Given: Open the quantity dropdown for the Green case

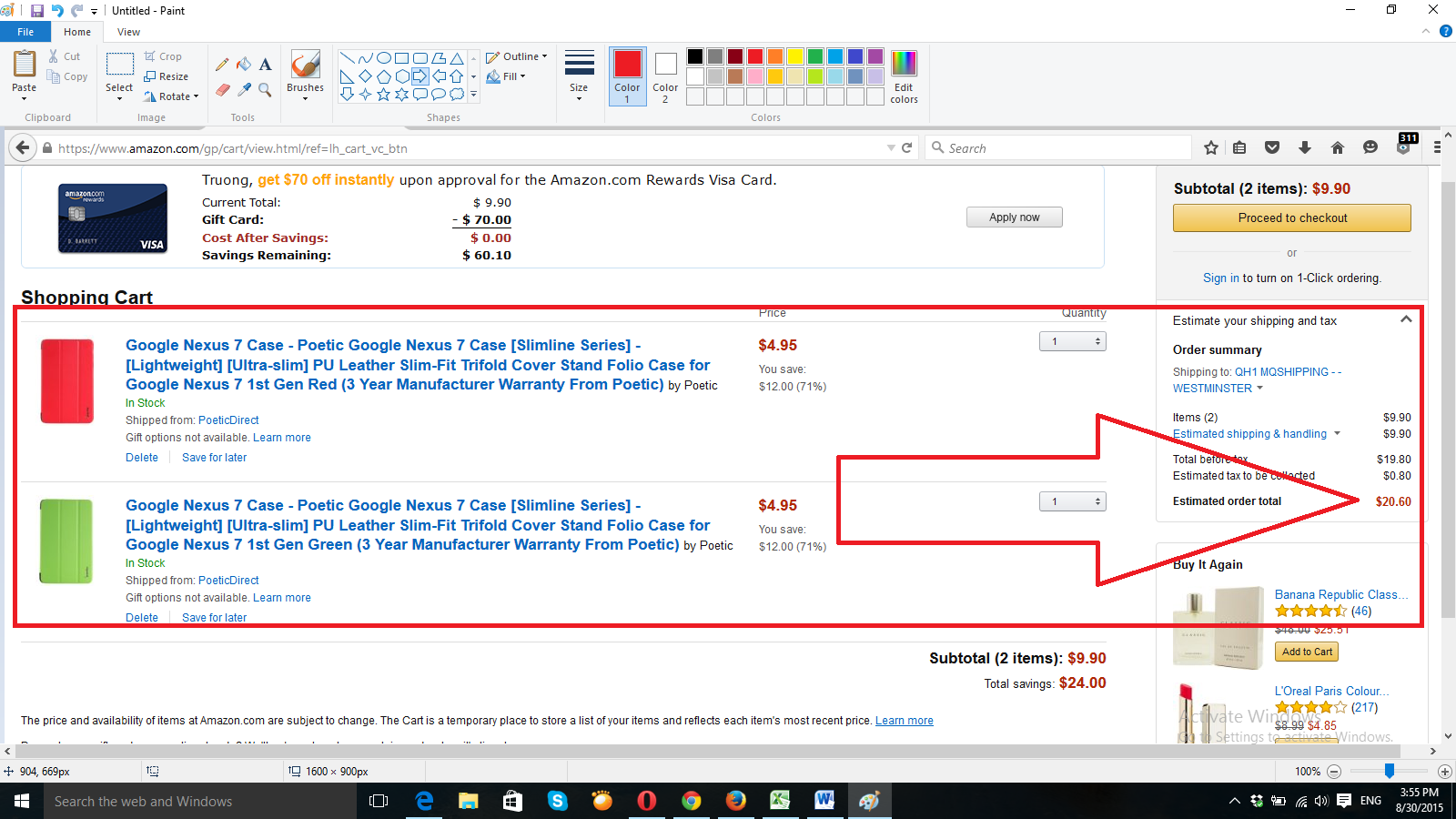Looking at the screenshot, I should [1073, 501].
